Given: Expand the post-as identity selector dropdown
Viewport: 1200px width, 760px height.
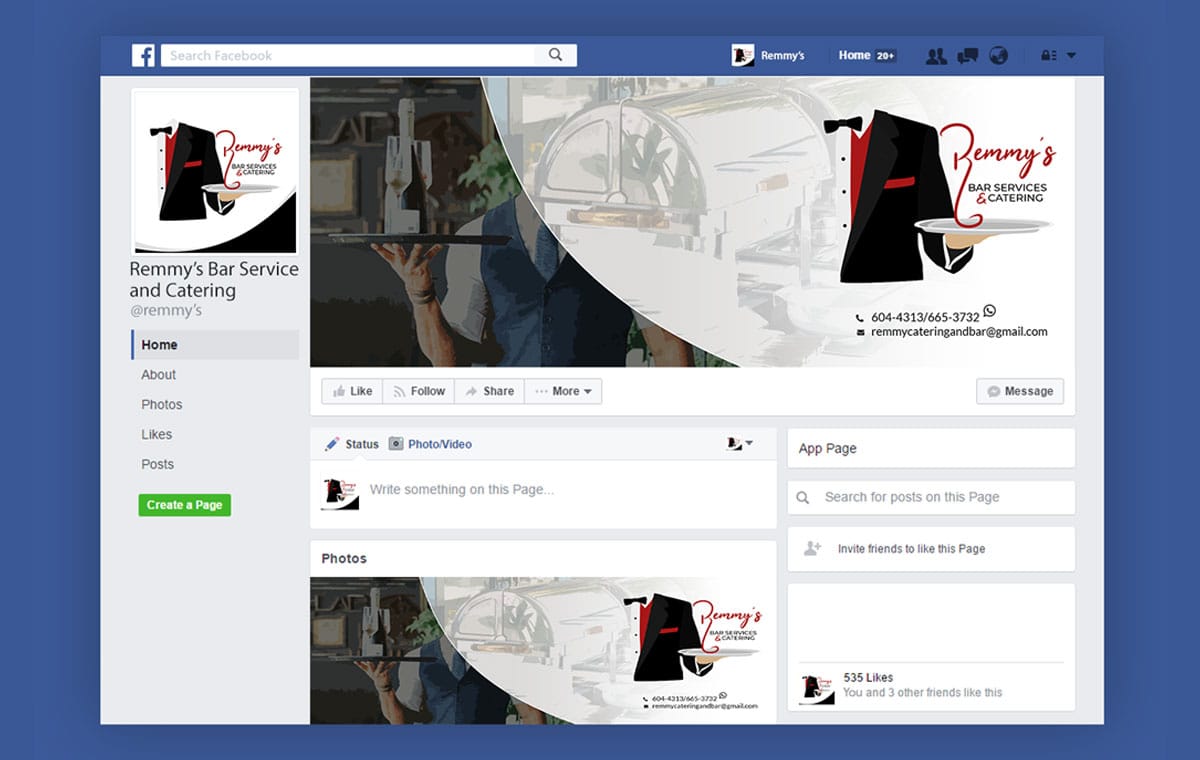Looking at the screenshot, I should coord(740,444).
